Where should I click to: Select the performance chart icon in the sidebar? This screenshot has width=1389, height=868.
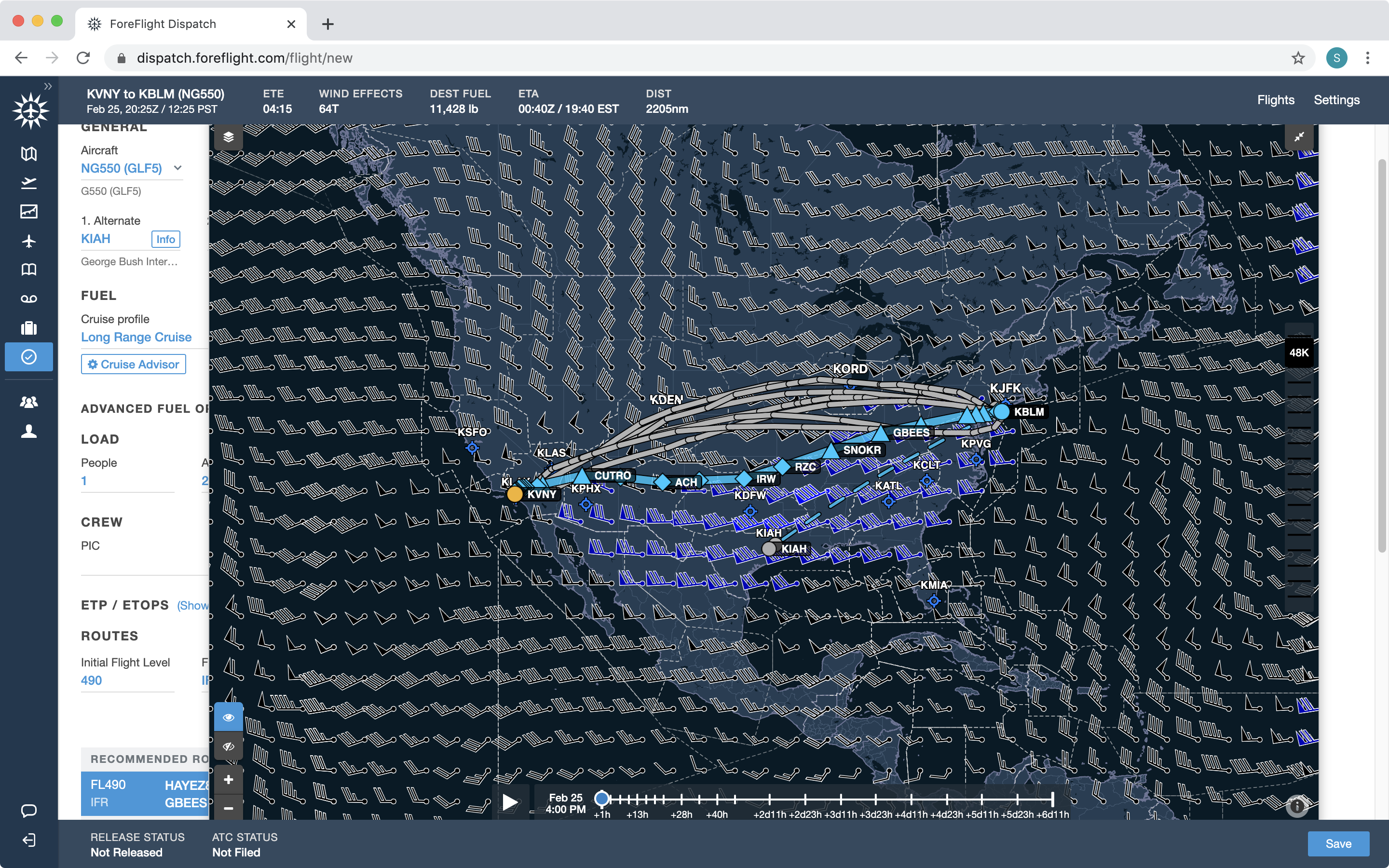point(29,211)
